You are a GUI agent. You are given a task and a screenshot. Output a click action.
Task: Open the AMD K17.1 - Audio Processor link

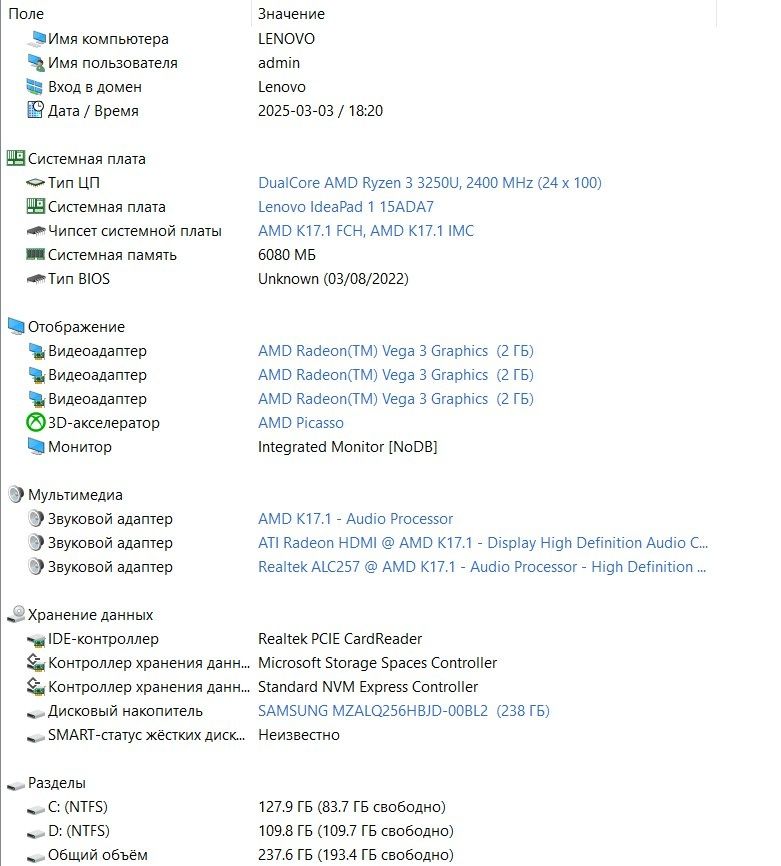[x=355, y=519]
